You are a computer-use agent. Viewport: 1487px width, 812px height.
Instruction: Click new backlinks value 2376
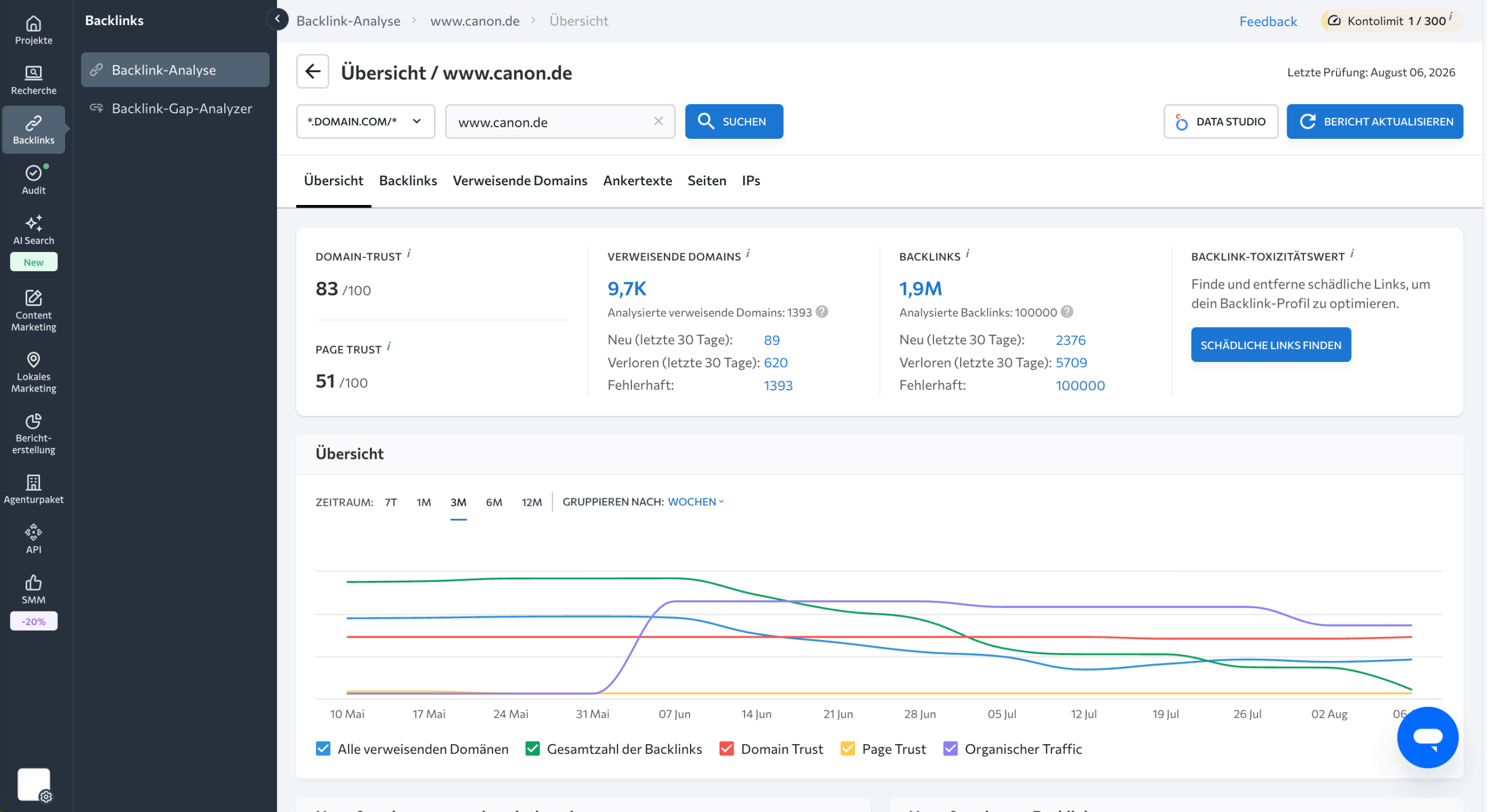pos(1071,340)
